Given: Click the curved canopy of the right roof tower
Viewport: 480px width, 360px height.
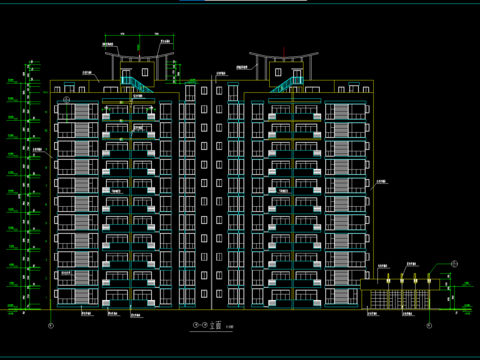Looking at the screenshot, I should pyautogui.click(x=284, y=56).
